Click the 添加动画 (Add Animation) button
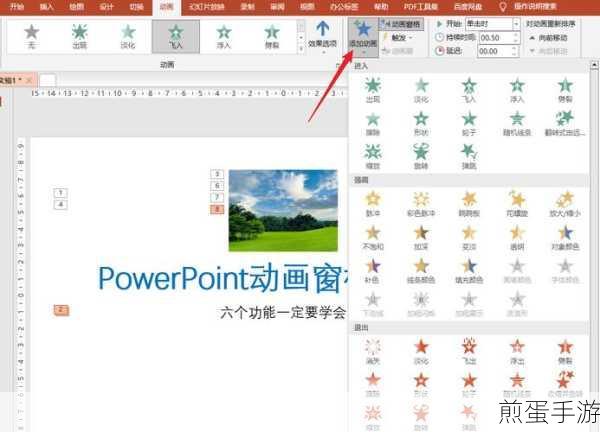This screenshot has width=600, height=432. [363, 37]
